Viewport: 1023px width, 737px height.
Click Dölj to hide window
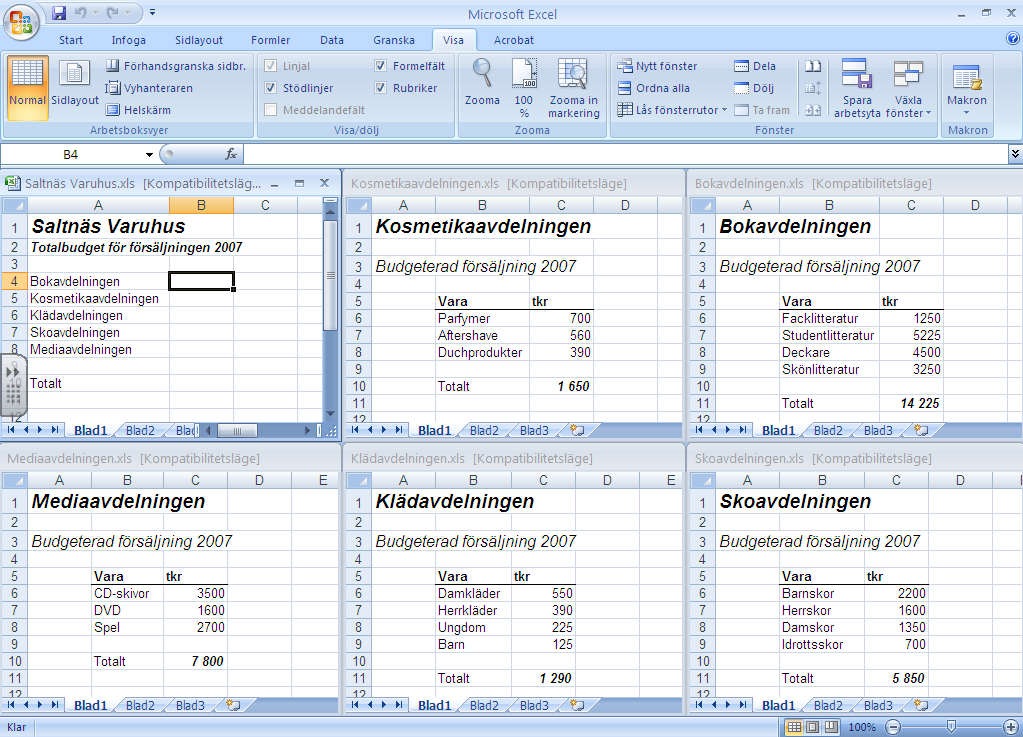(754, 88)
